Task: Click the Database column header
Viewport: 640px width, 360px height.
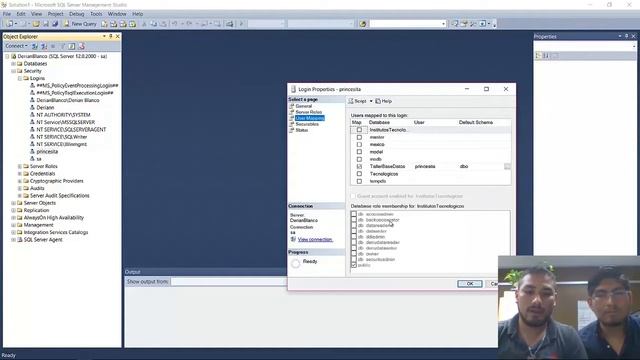Action: coord(379,122)
